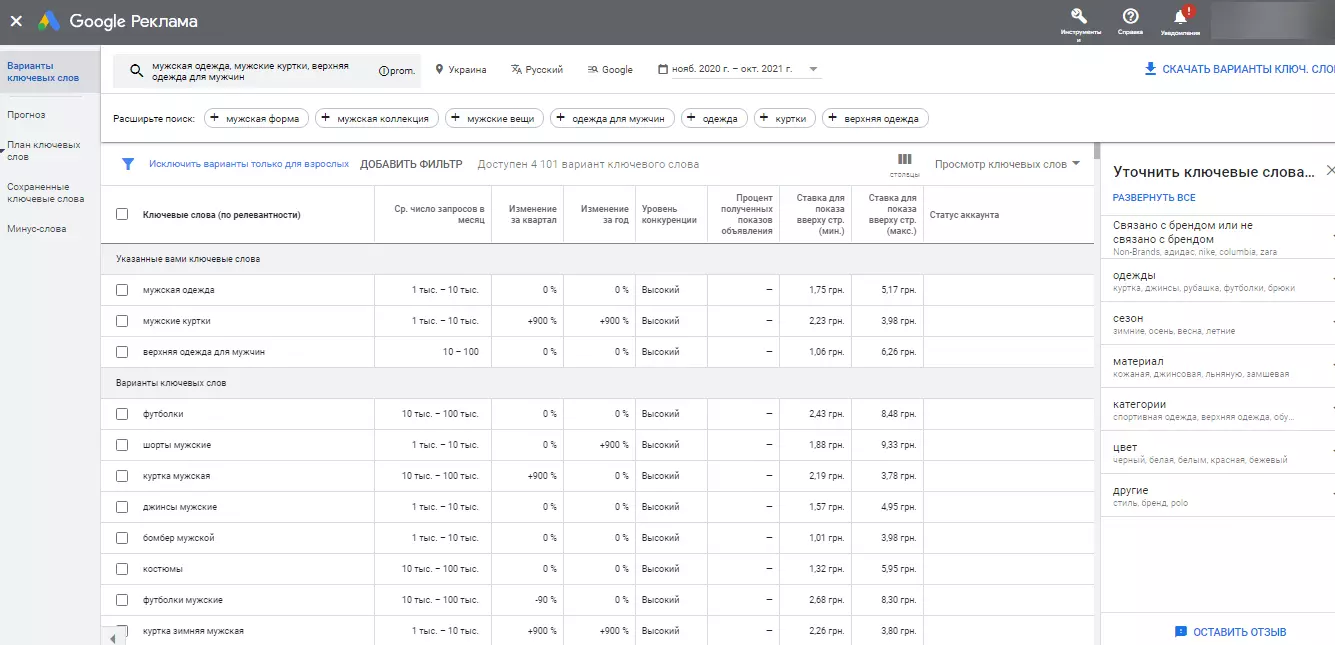Sort by Уровень конкуренции column header

(x=669, y=214)
